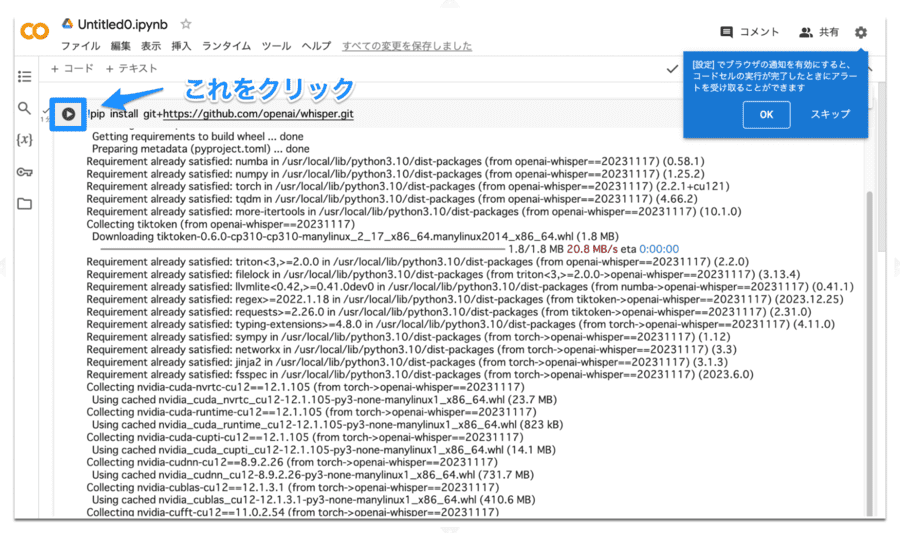
Task: Click the '20.8 MB/s' download speed text
Action: pyautogui.click(x=592, y=249)
